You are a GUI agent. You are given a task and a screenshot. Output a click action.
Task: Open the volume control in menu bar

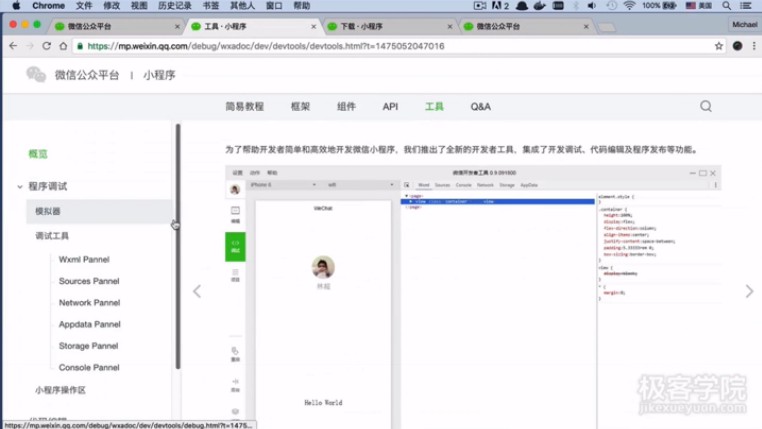coord(592,6)
